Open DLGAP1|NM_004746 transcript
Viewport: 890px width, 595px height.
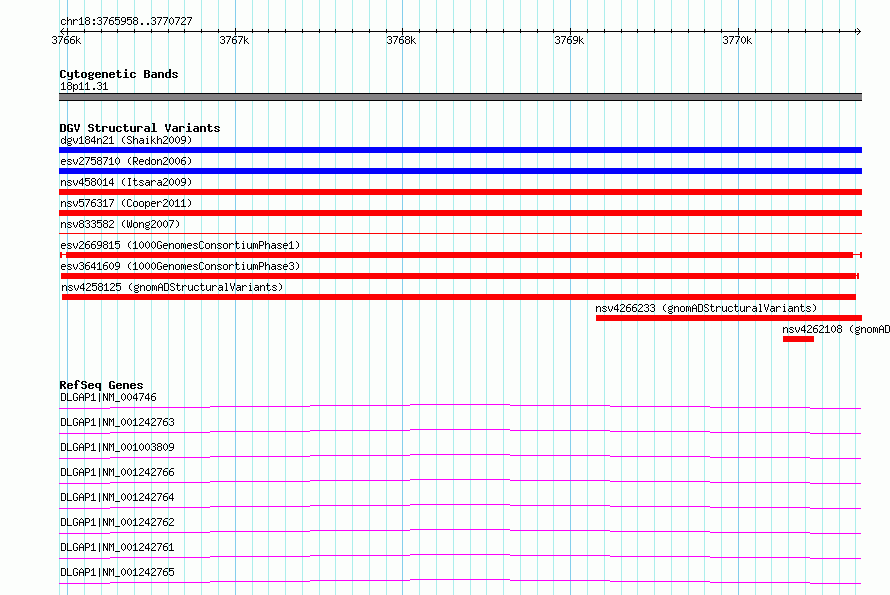pos(108,397)
